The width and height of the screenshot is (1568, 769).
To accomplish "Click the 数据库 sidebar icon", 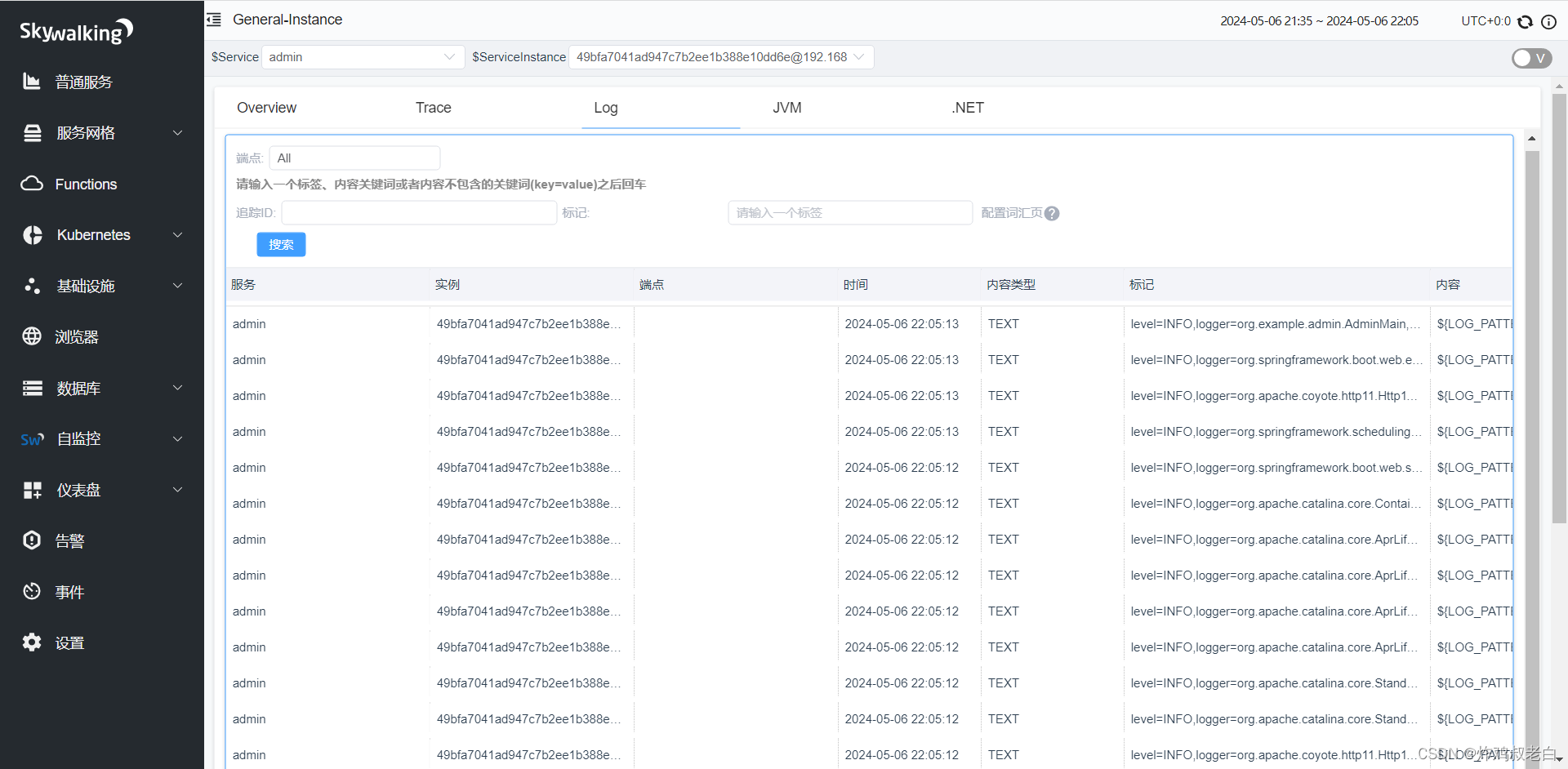I will click(33, 388).
